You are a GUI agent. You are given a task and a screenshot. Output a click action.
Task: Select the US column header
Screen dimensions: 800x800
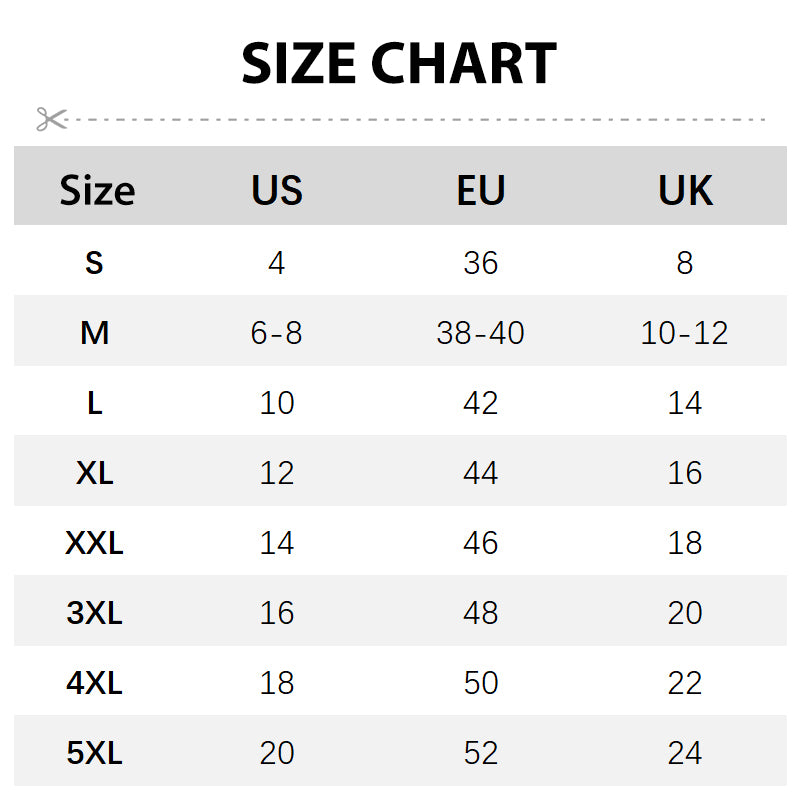(x=277, y=190)
